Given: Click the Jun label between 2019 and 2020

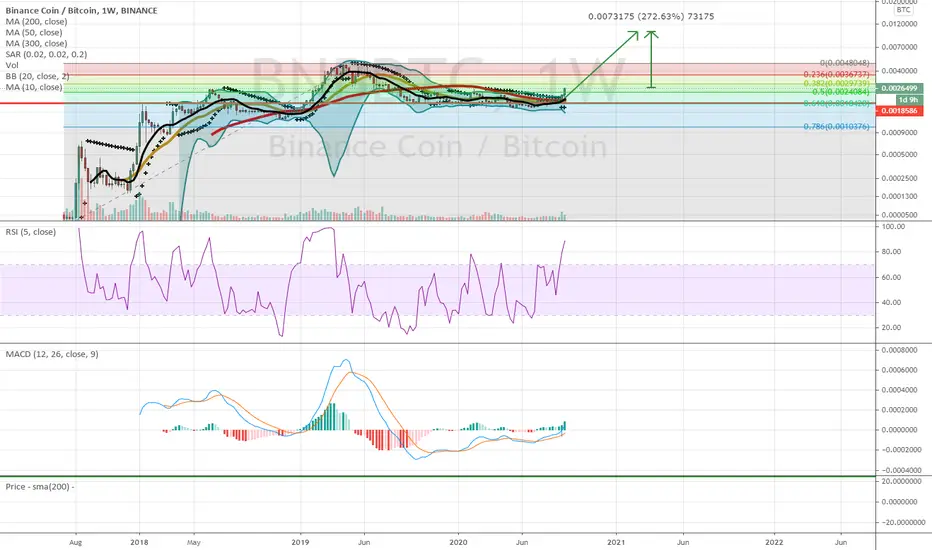Looking at the screenshot, I should 364,542.
